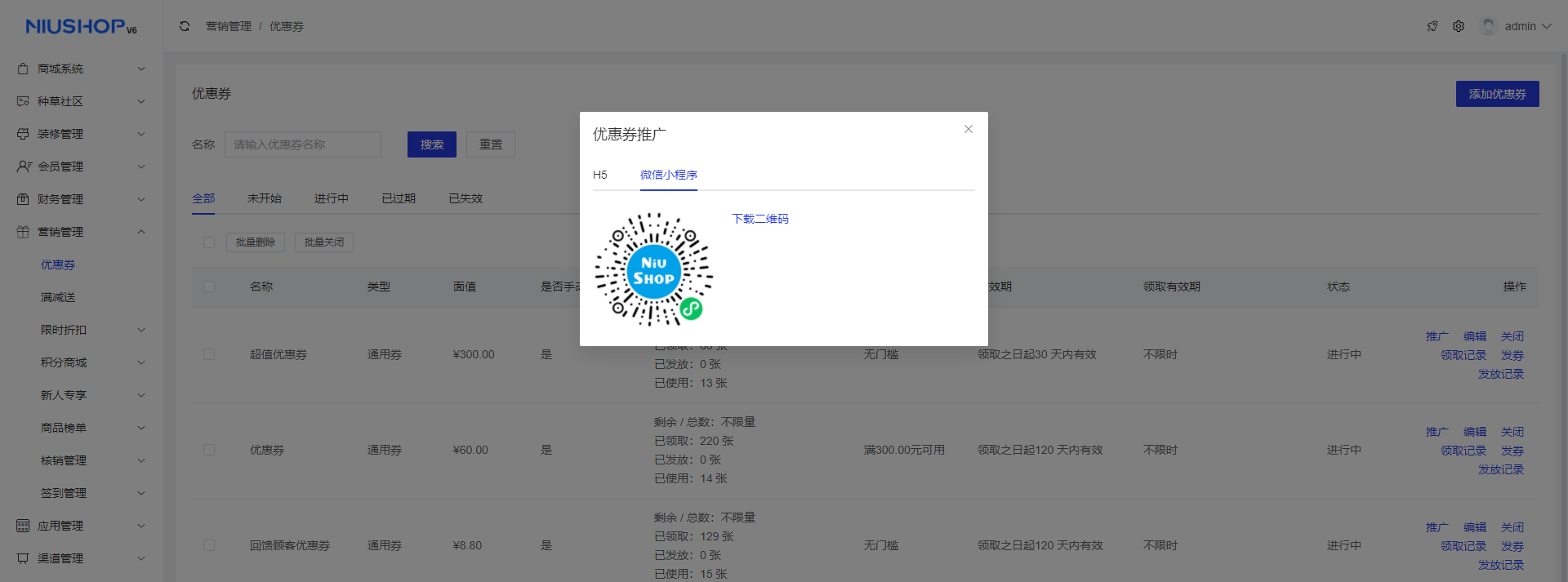Open the settings gear icon
The image size is (1568, 582).
point(1459,26)
